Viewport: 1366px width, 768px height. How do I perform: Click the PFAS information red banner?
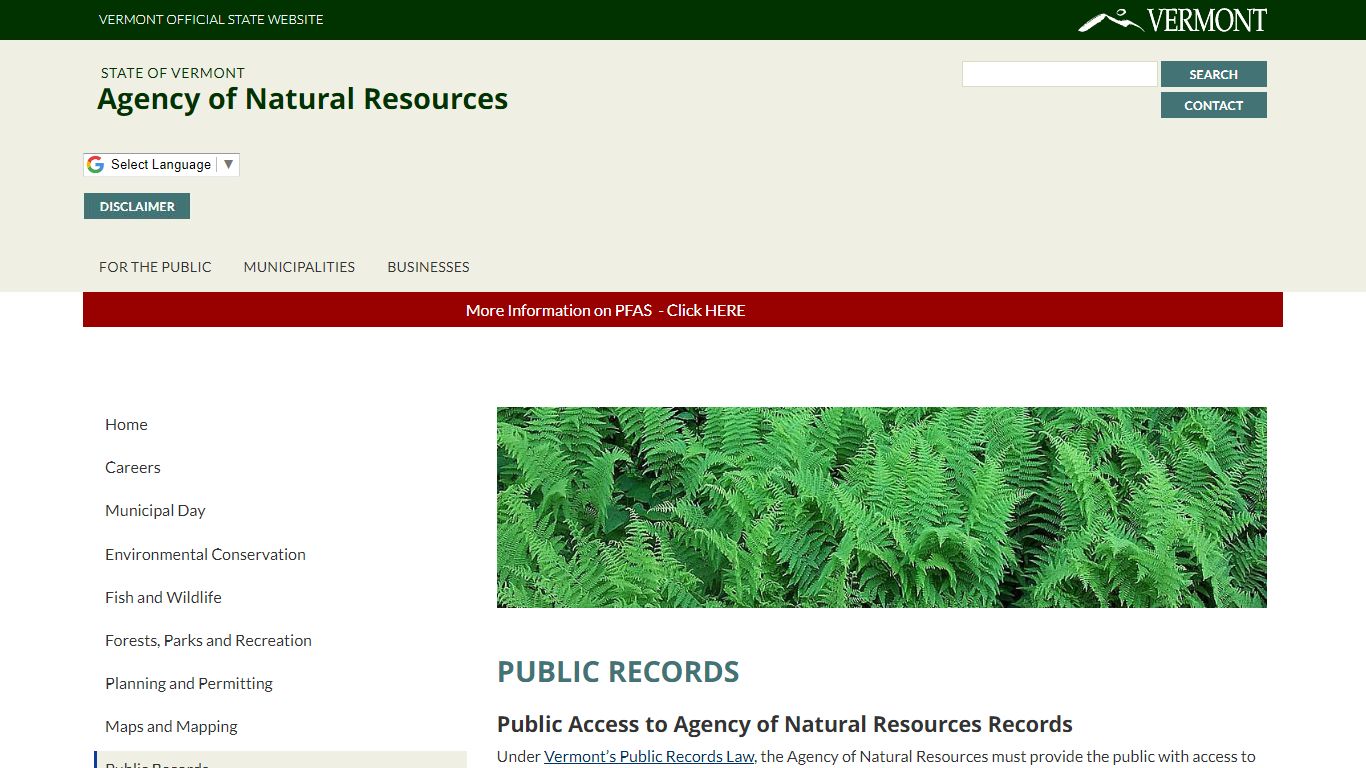pyautogui.click(x=683, y=310)
